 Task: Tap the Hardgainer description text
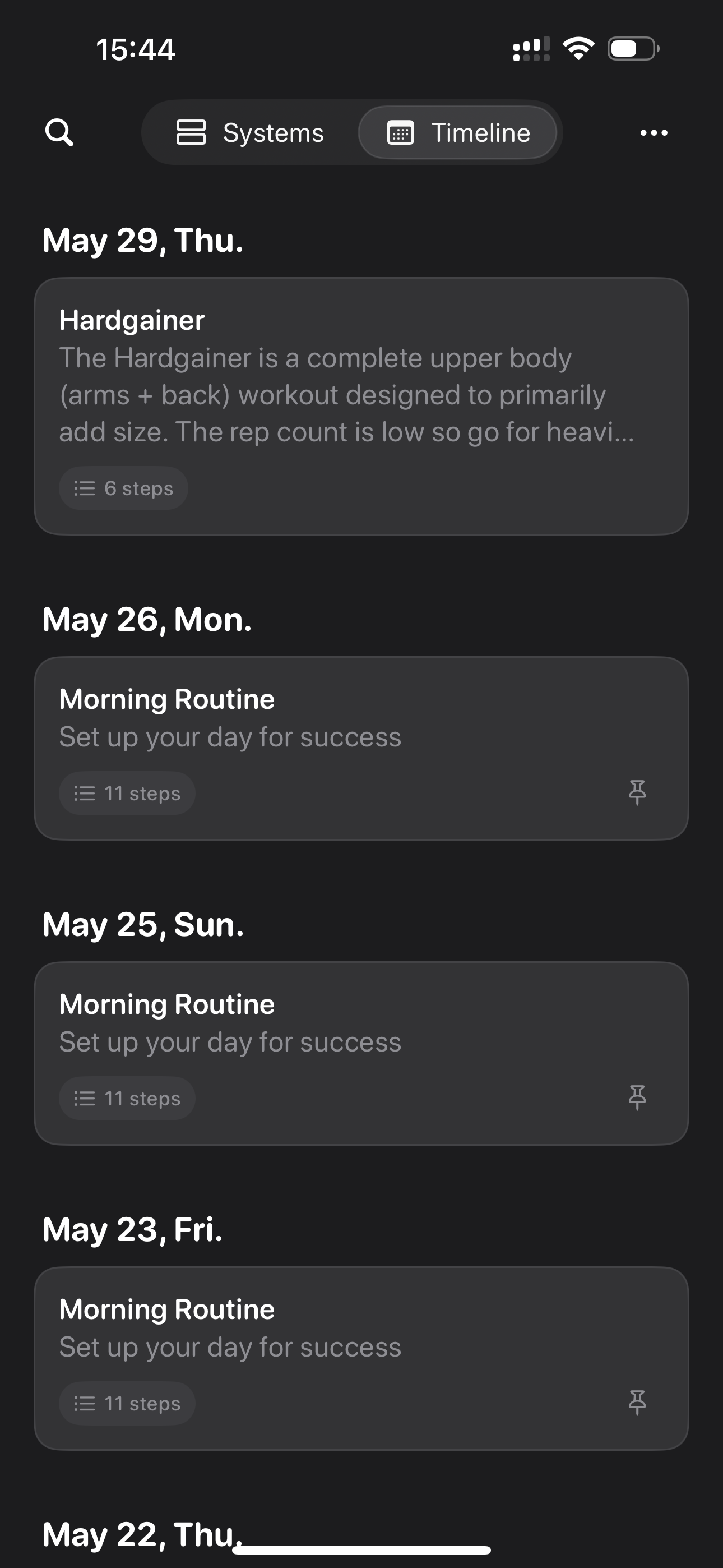pyautogui.click(x=346, y=395)
